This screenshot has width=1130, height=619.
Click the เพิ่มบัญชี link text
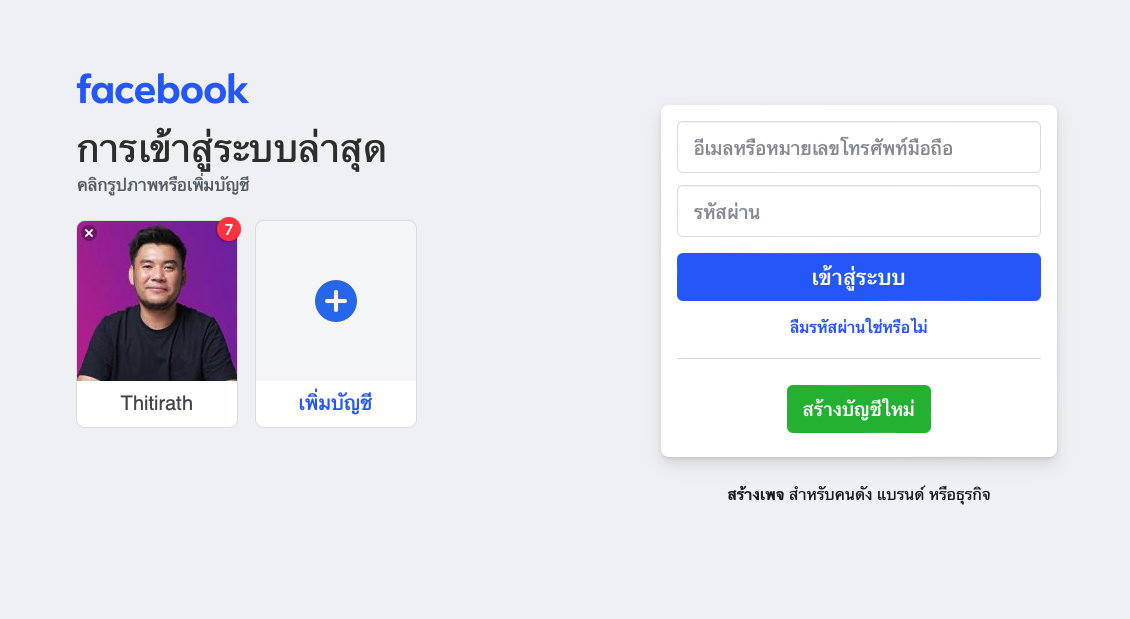[x=336, y=404]
